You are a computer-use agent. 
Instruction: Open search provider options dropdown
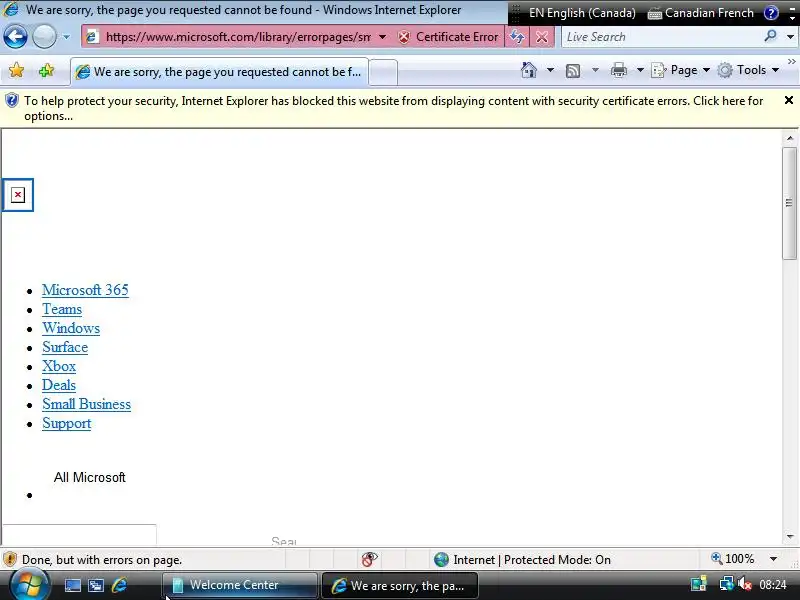(790, 37)
